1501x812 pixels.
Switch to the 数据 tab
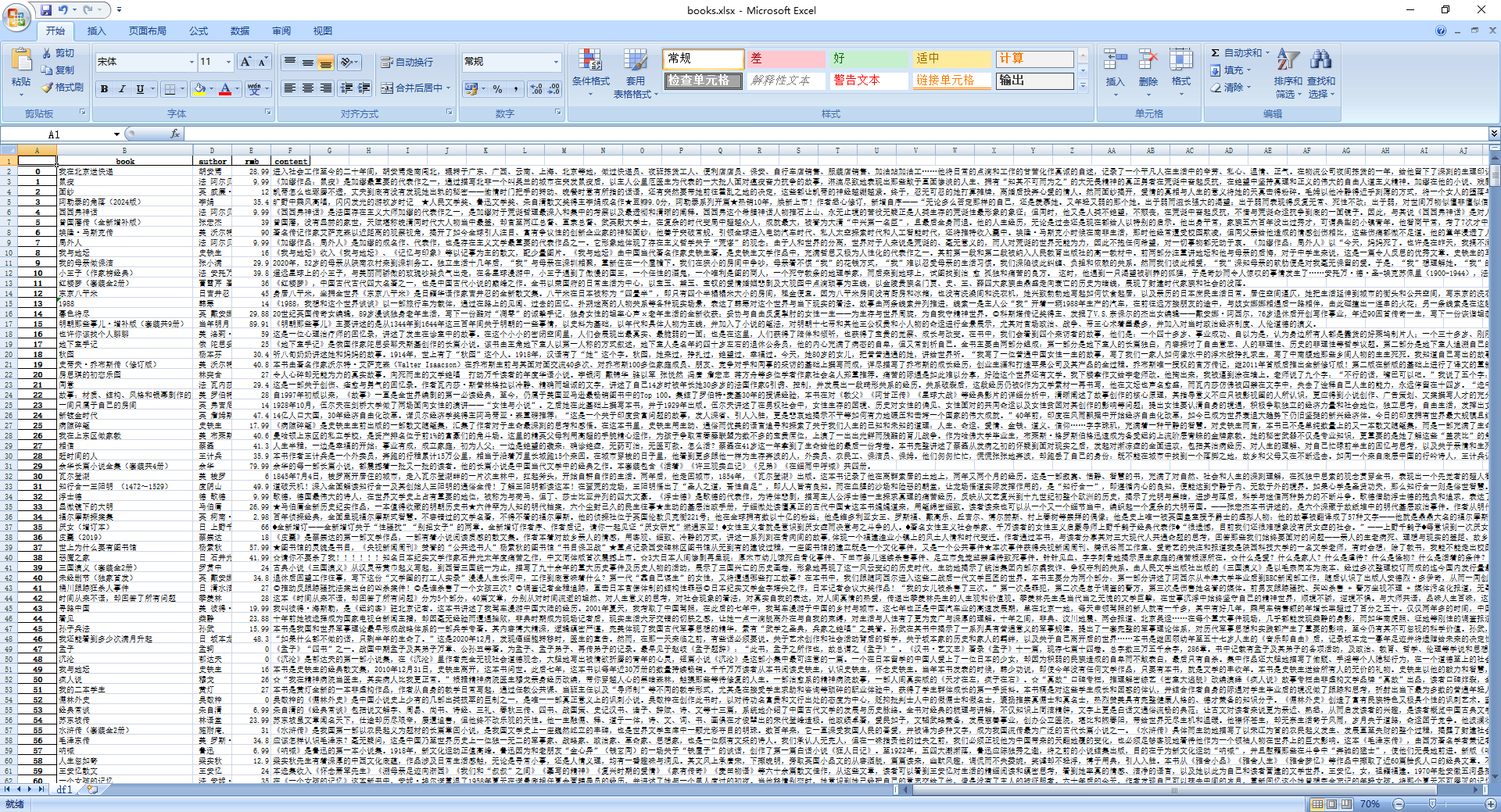pos(240,31)
